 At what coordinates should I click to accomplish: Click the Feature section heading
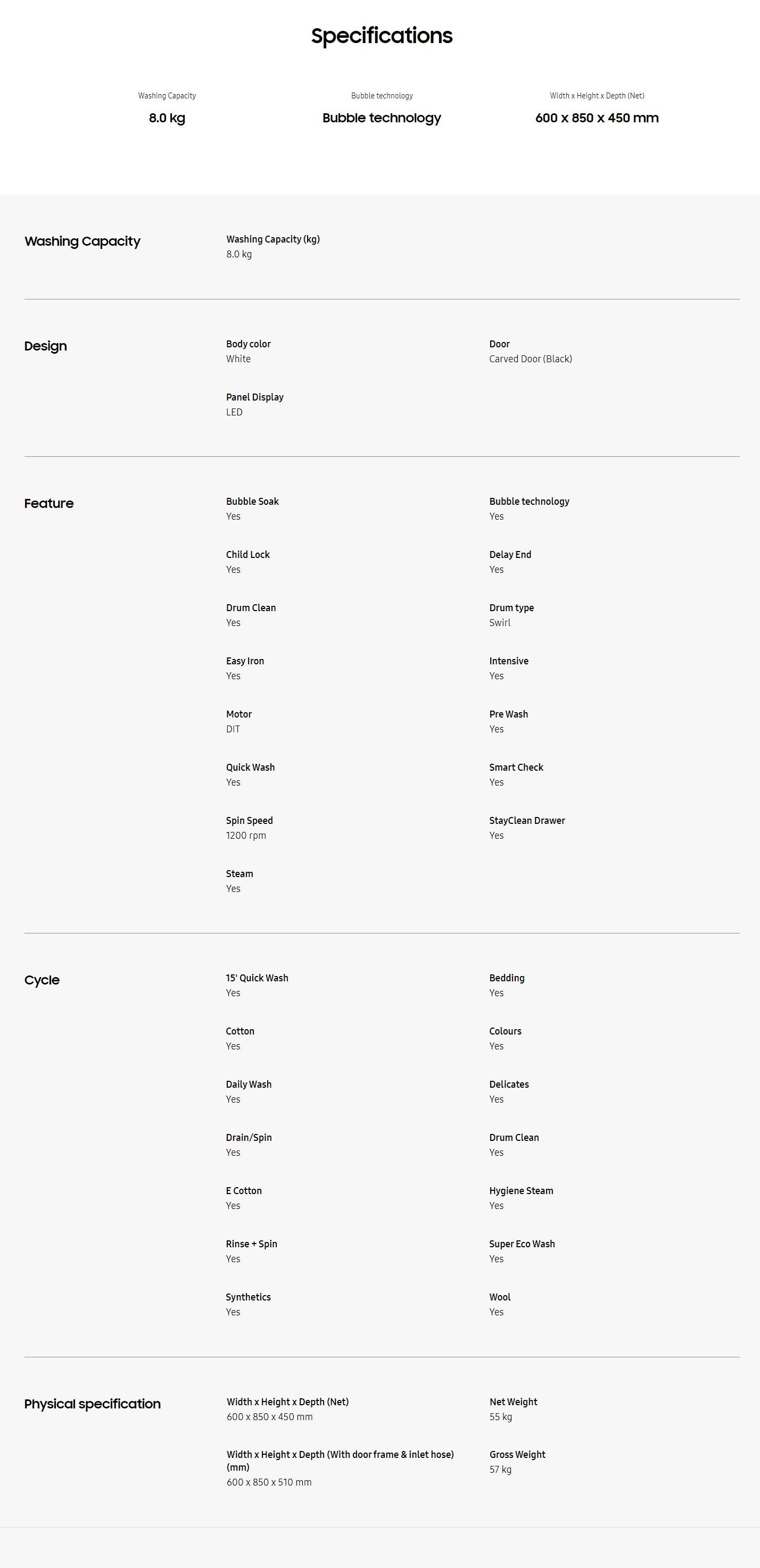click(x=49, y=503)
